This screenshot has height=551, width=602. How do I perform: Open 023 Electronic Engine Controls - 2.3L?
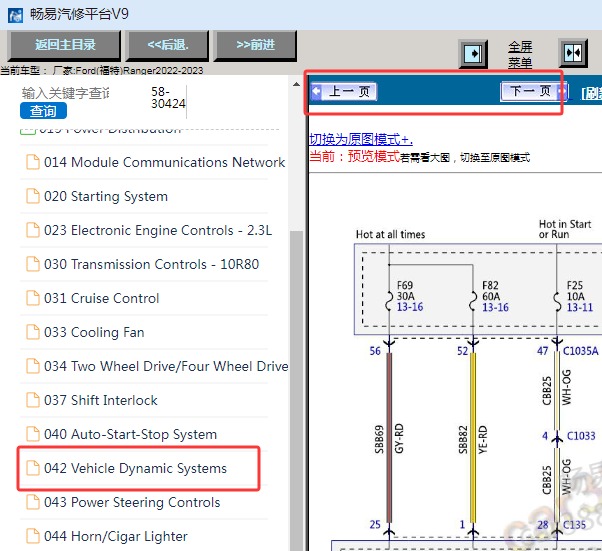pyautogui.click(x=158, y=230)
